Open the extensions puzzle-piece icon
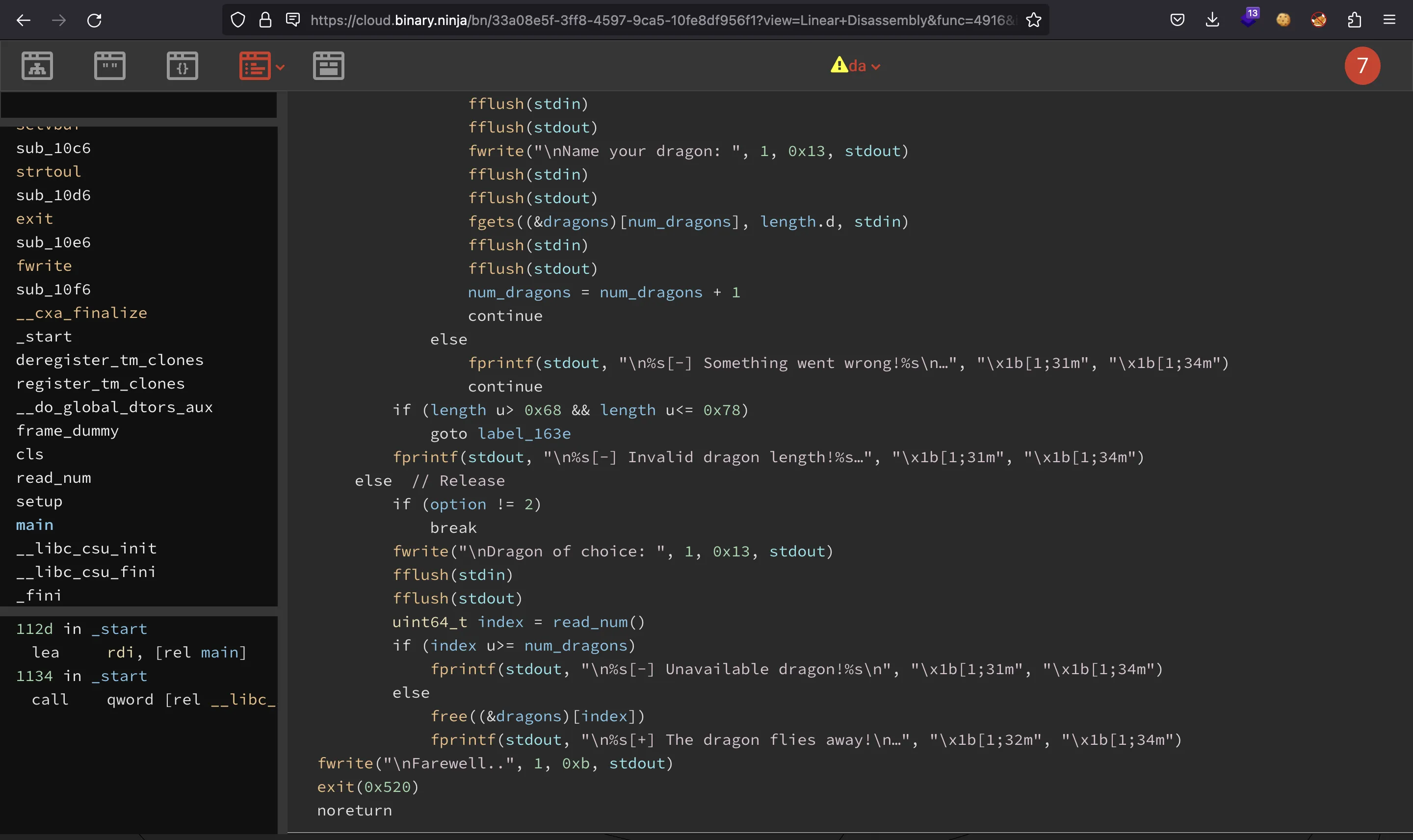Viewport: 1413px width, 840px height. coord(1354,21)
